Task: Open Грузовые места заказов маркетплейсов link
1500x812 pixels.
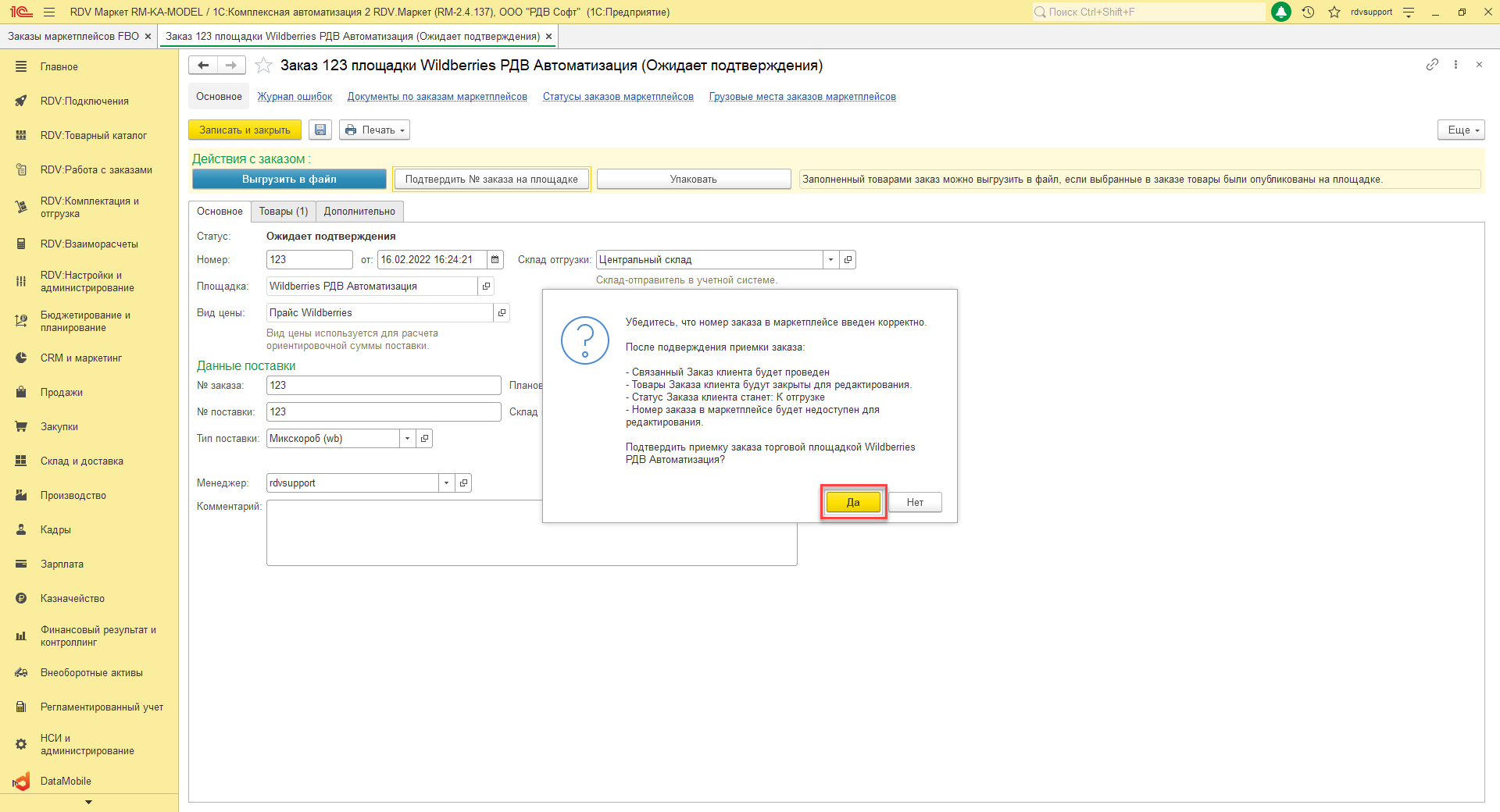Action: click(802, 97)
